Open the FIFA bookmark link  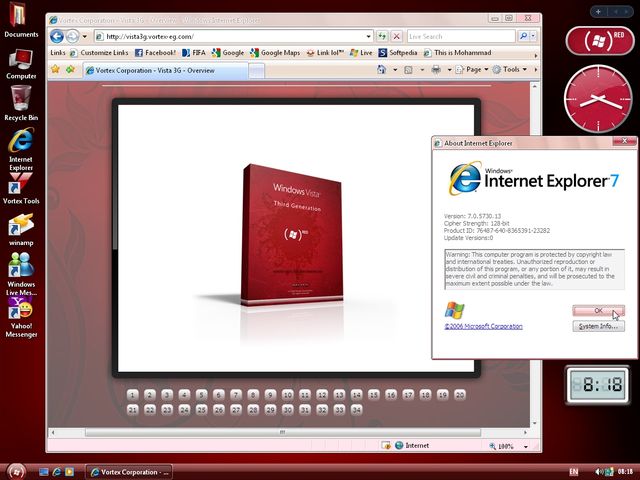[x=194, y=53]
